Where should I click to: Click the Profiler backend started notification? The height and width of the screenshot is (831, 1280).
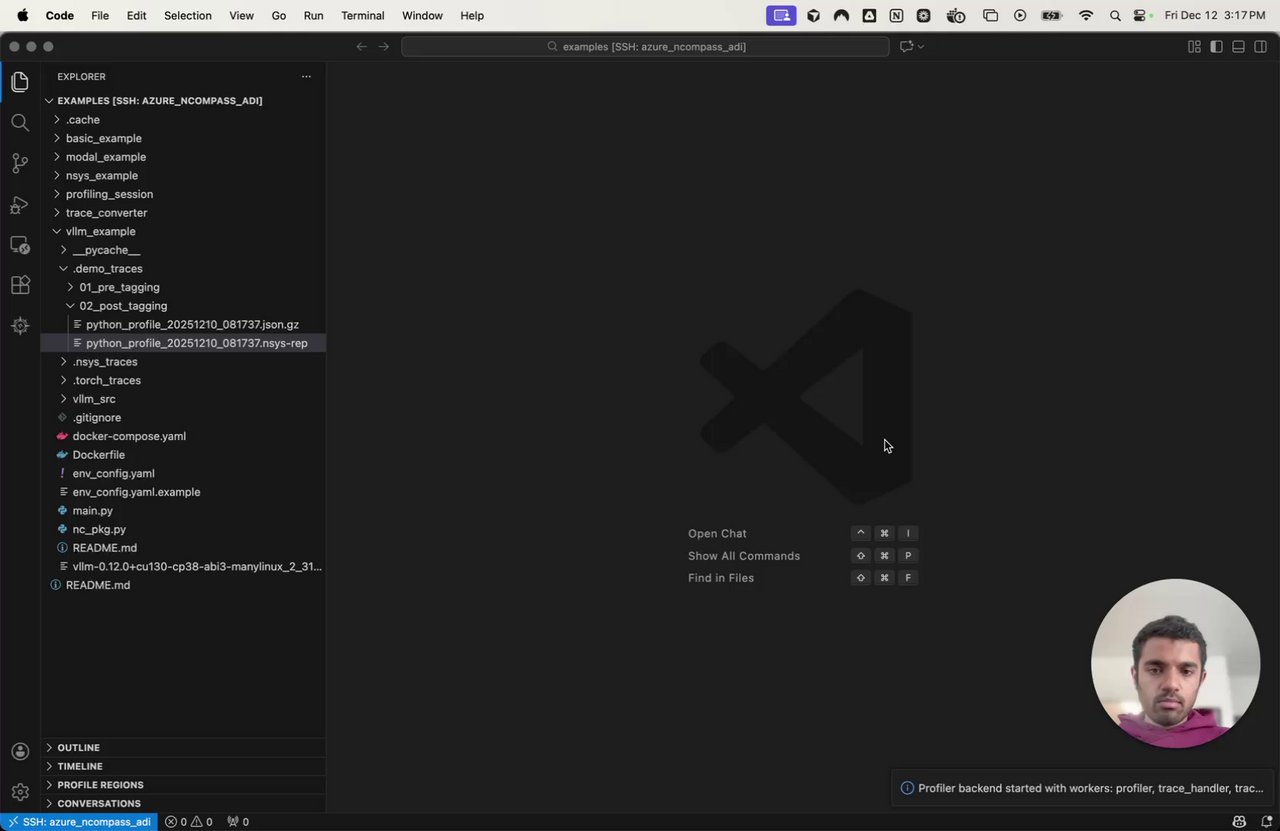(1084, 788)
